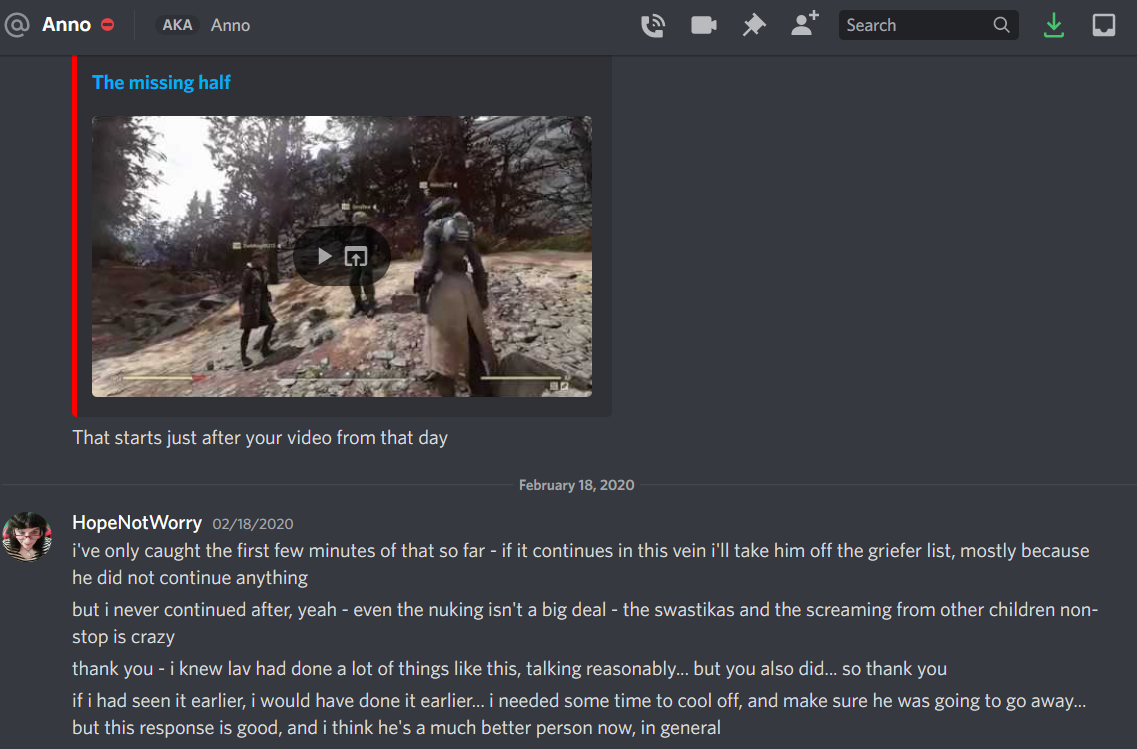1137x749 pixels.
Task: Open HopeNotWorry's username profile
Action: click(x=137, y=523)
